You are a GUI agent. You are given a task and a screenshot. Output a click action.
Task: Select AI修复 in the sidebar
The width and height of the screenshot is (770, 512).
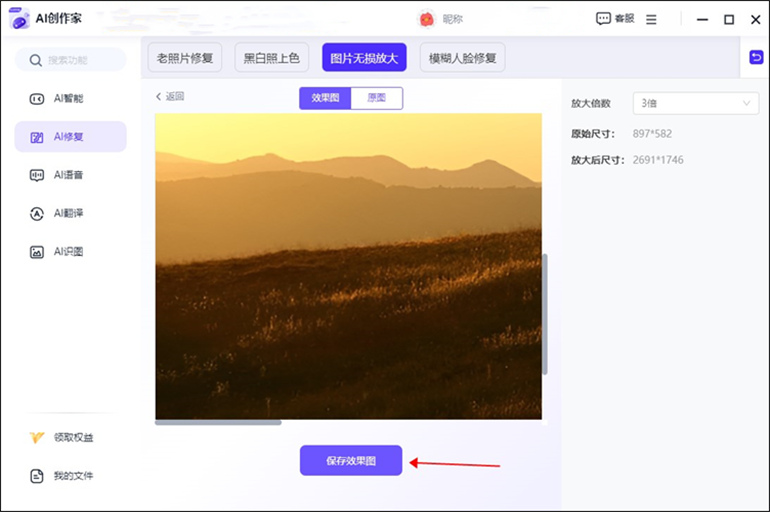(x=71, y=136)
